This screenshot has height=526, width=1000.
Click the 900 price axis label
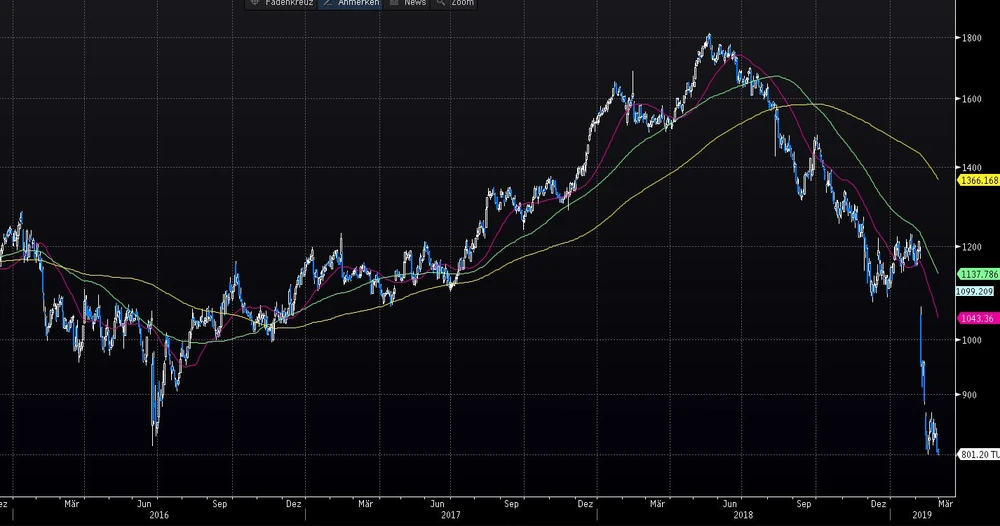tap(970, 395)
